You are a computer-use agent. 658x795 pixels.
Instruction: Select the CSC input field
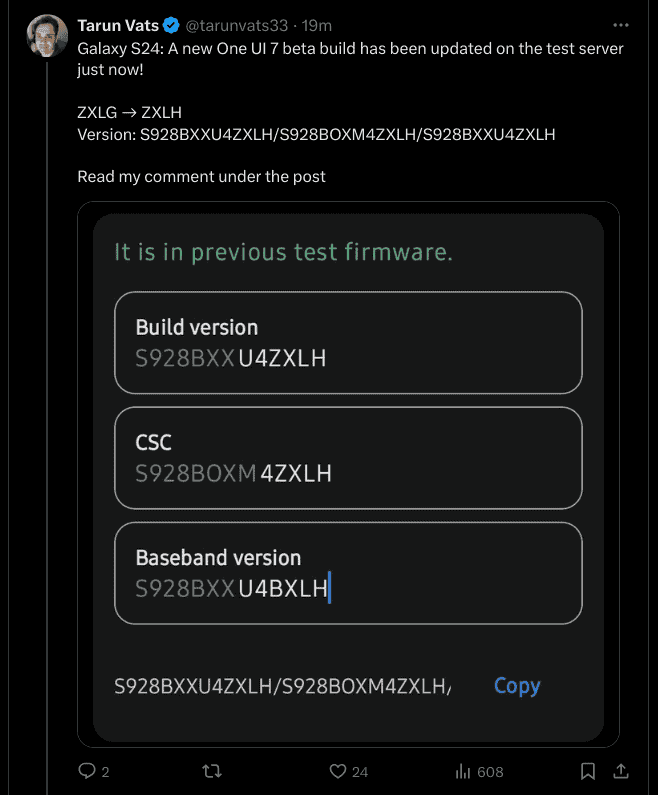click(348, 458)
